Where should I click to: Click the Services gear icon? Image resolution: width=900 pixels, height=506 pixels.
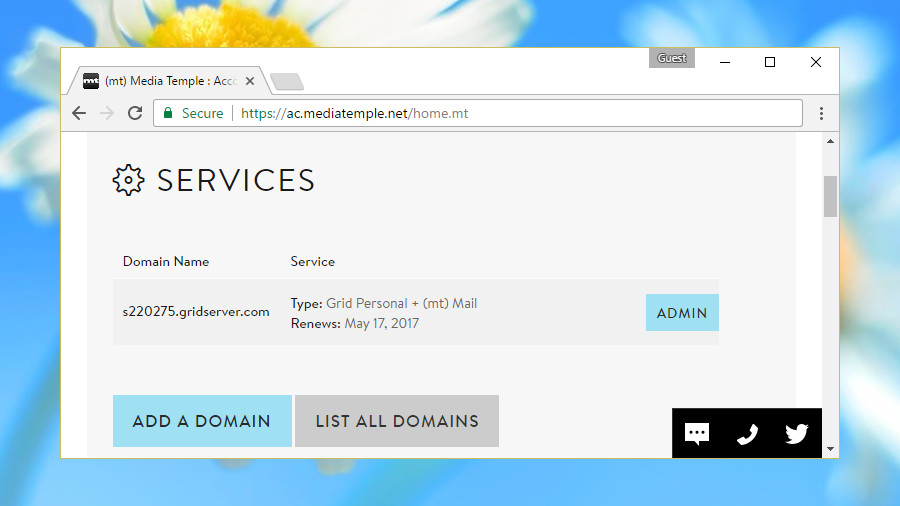tap(128, 180)
